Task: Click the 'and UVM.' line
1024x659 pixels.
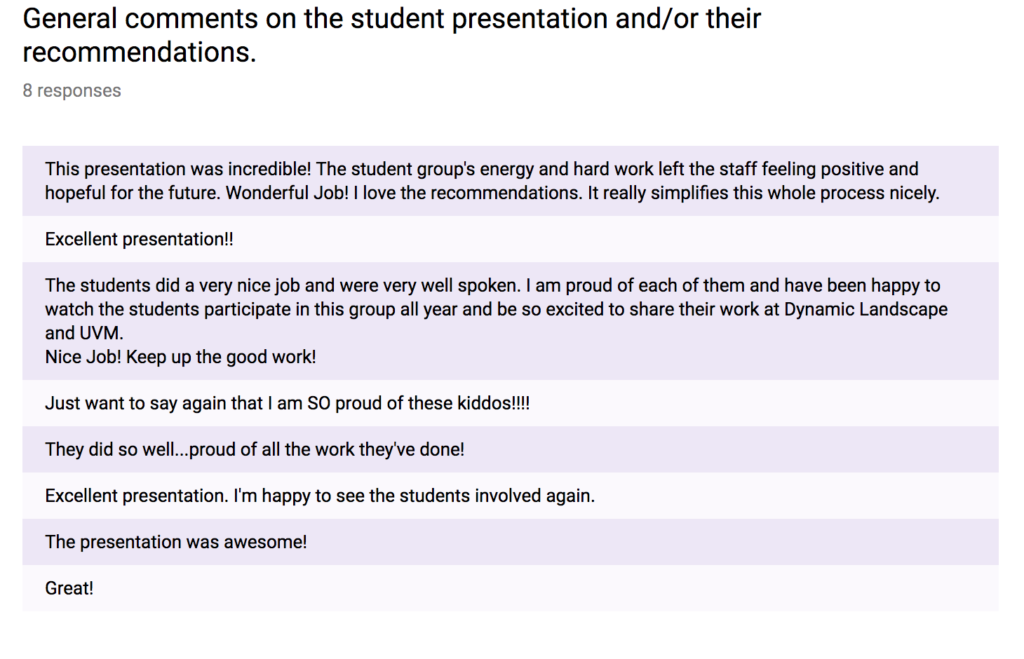Action: (x=84, y=333)
